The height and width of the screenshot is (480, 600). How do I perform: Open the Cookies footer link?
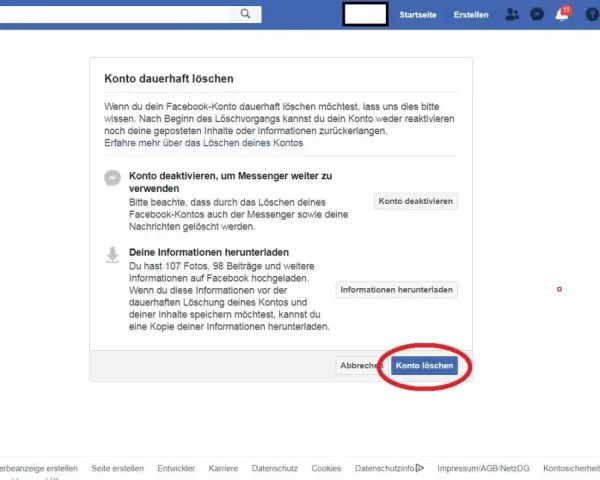pyautogui.click(x=326, y=468)
